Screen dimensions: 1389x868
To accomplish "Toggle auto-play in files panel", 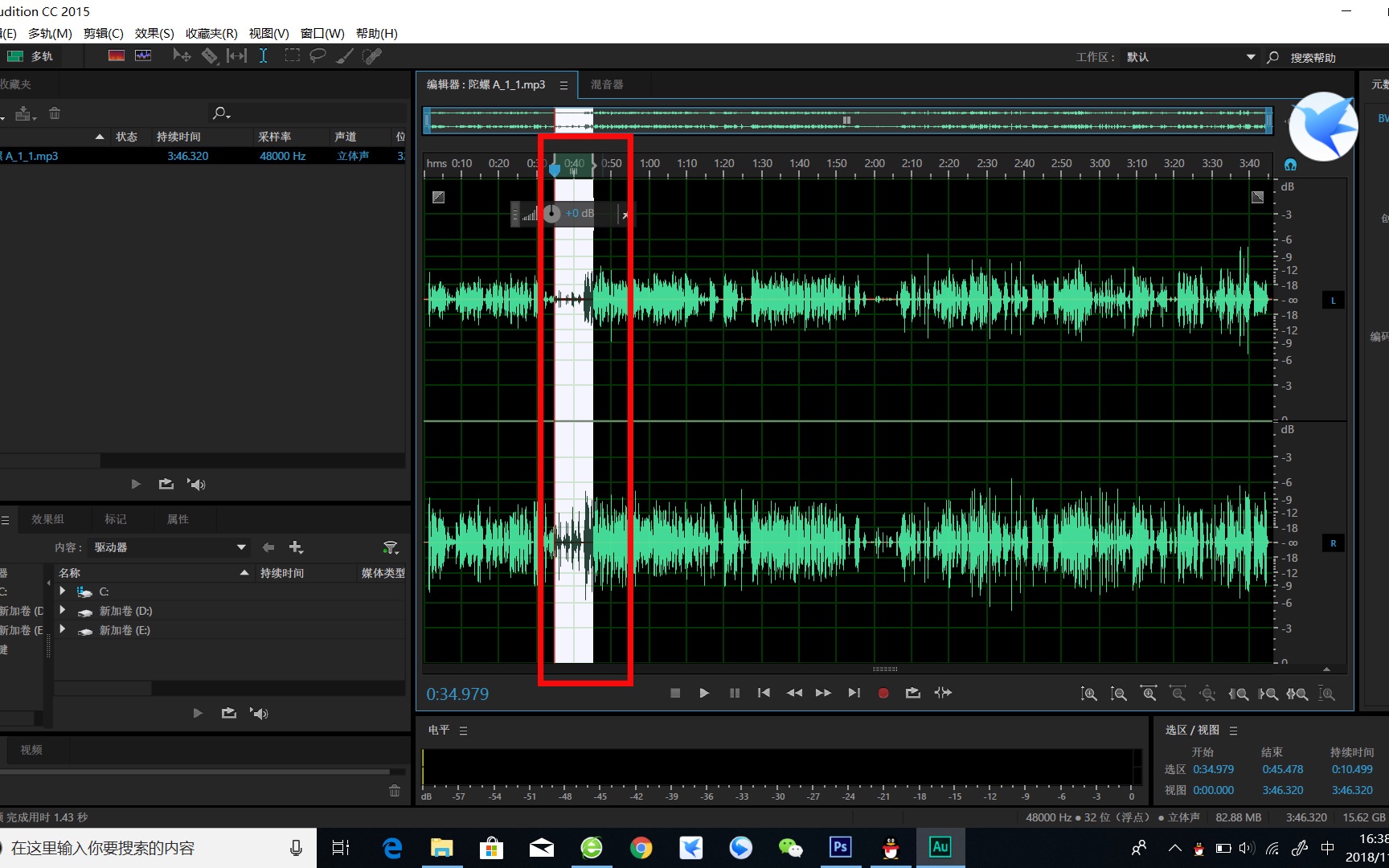I will (x=196, y=484).
